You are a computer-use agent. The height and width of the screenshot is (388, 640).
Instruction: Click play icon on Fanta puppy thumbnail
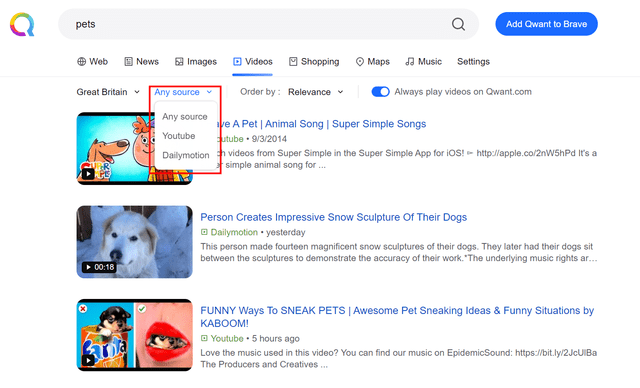[x=88, y=360]
